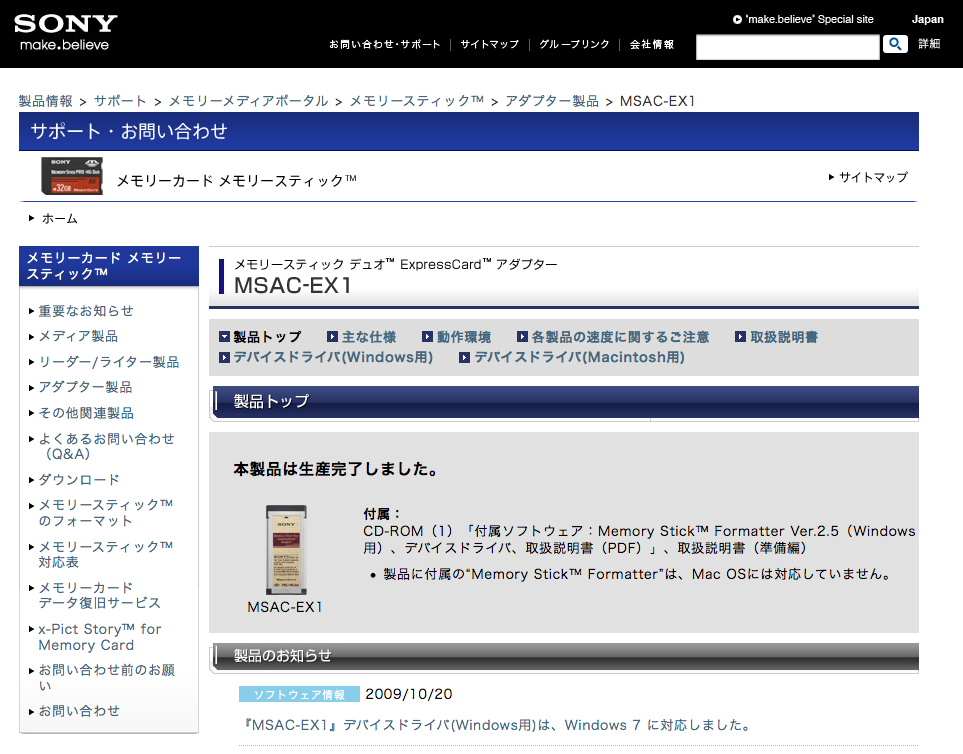Go to メモリースティック™ breadcrumb
This screenshot has width=963, height=754.
(x=416, y=101)
